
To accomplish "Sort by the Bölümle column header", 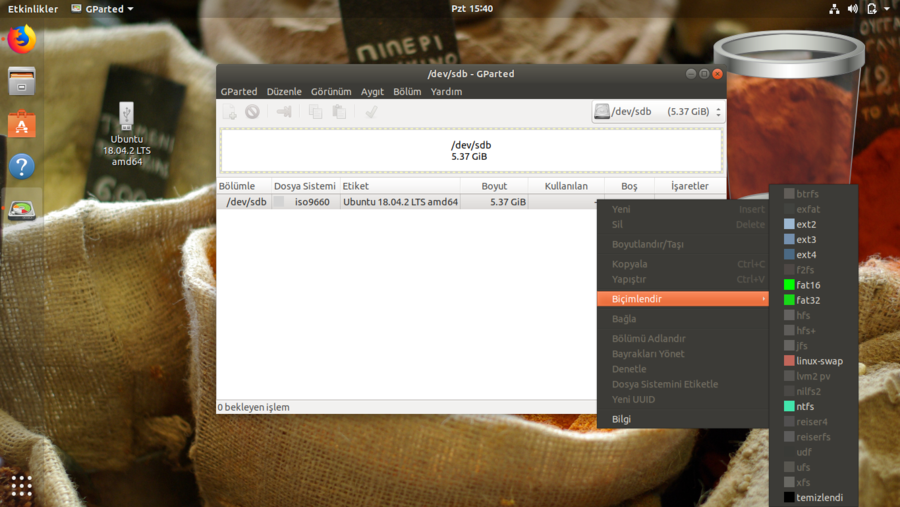I will [244, 186].
